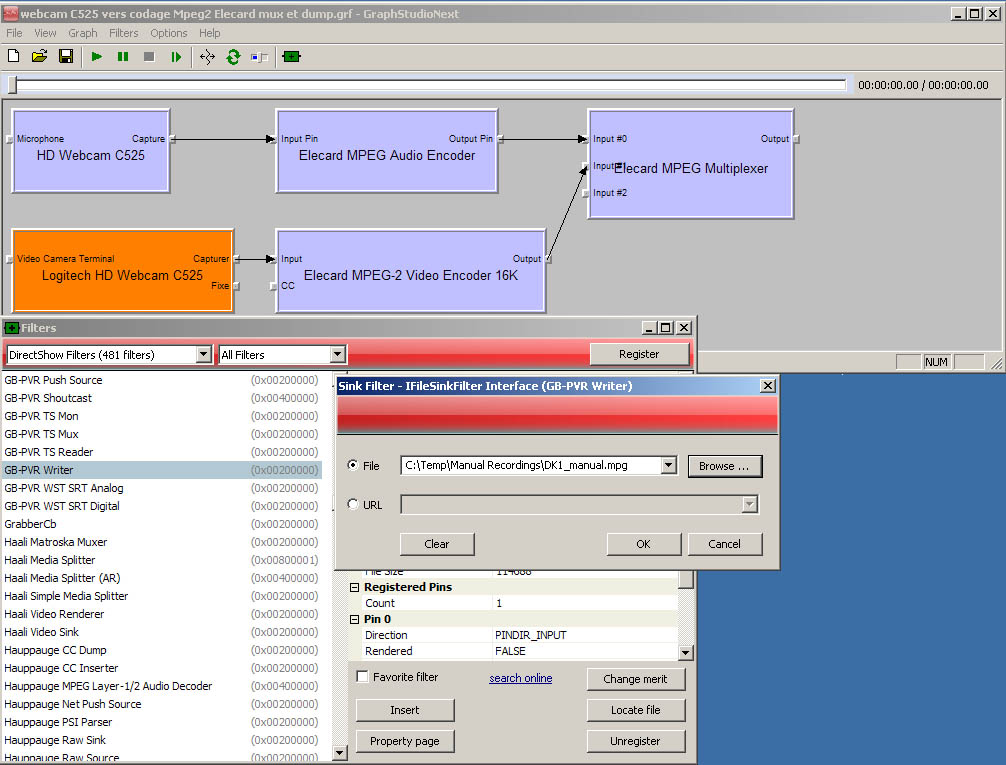Open the View menu
The image size is (1006, 765).
pos(45,33)
